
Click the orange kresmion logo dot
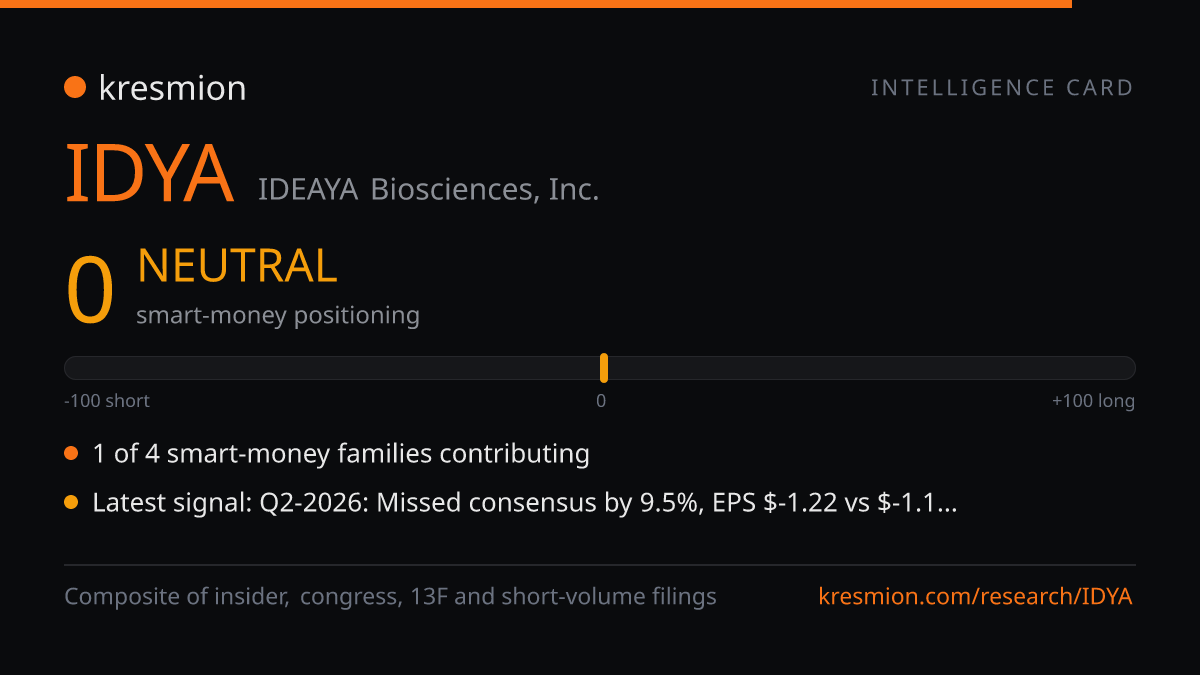click(x=74, y=88)
